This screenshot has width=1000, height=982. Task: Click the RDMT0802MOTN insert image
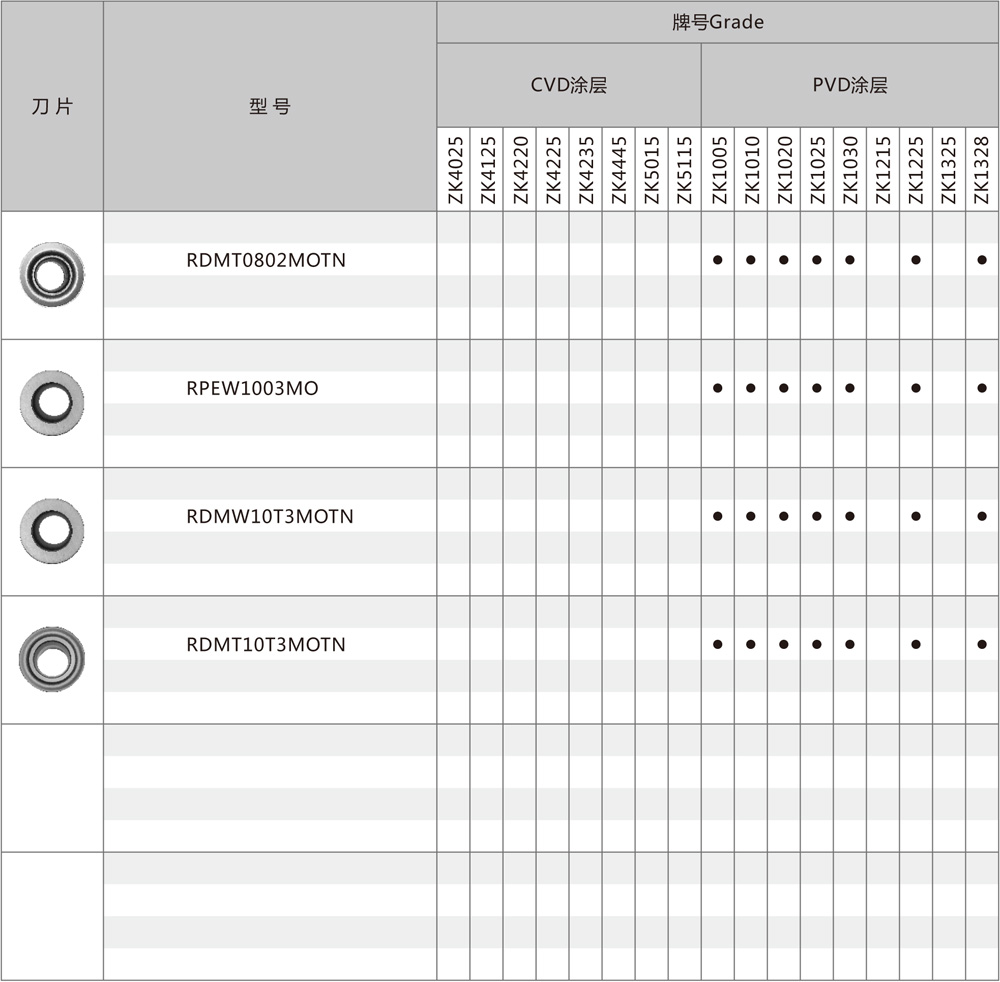click(52, 273)
